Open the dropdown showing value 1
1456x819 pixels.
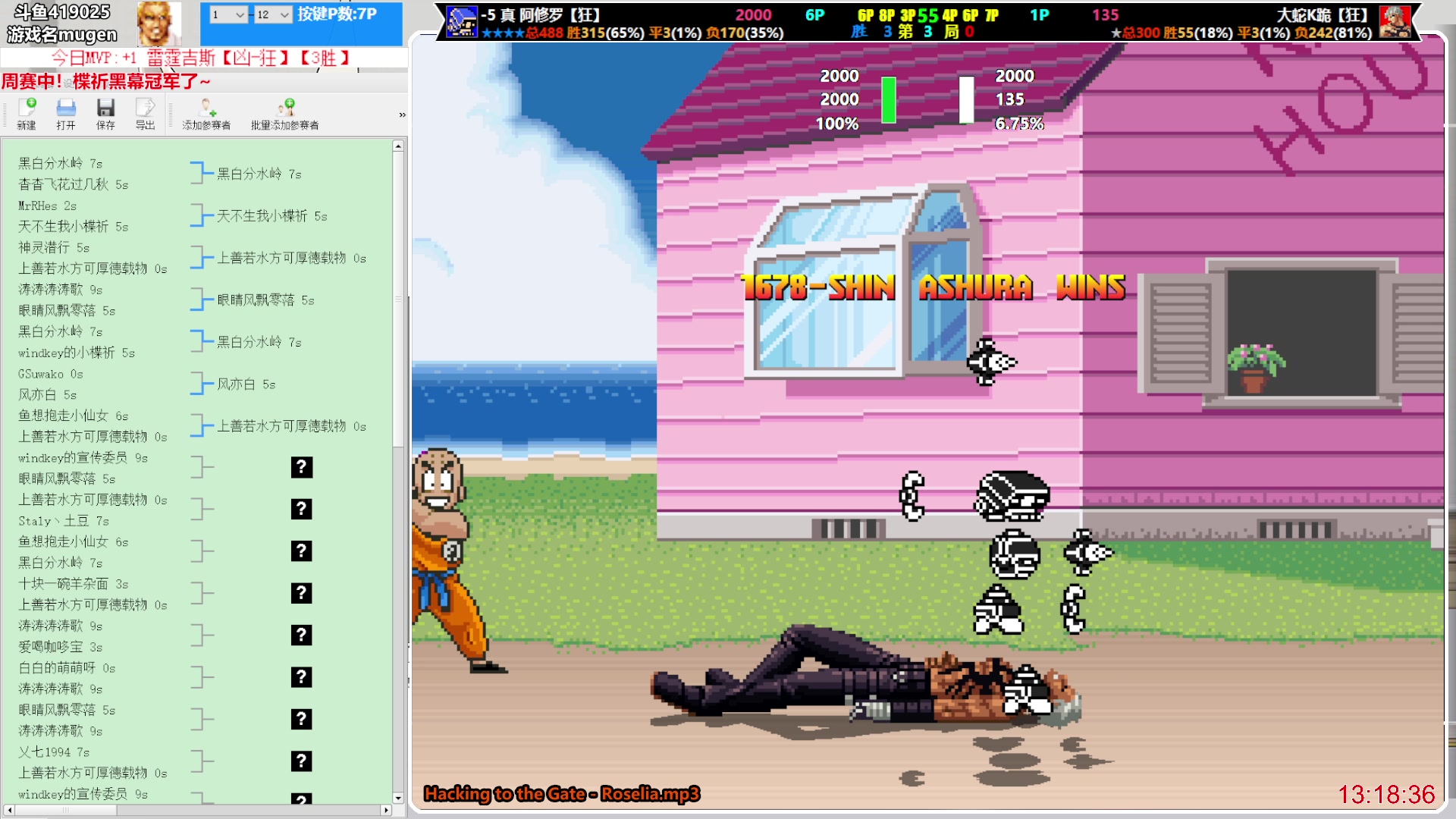coord(228,14)
